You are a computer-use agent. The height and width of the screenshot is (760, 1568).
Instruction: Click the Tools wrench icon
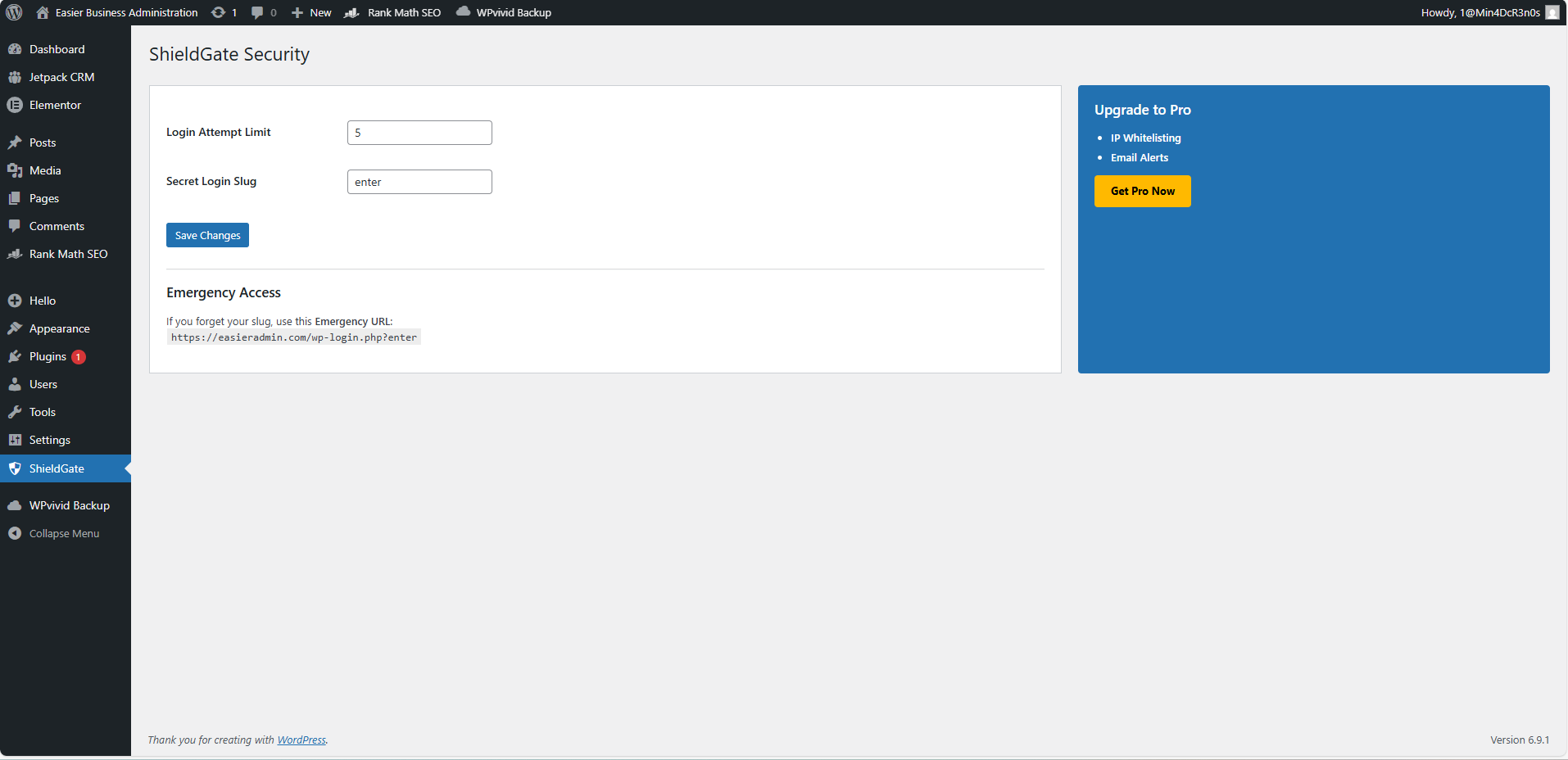(x=15, y=412)
